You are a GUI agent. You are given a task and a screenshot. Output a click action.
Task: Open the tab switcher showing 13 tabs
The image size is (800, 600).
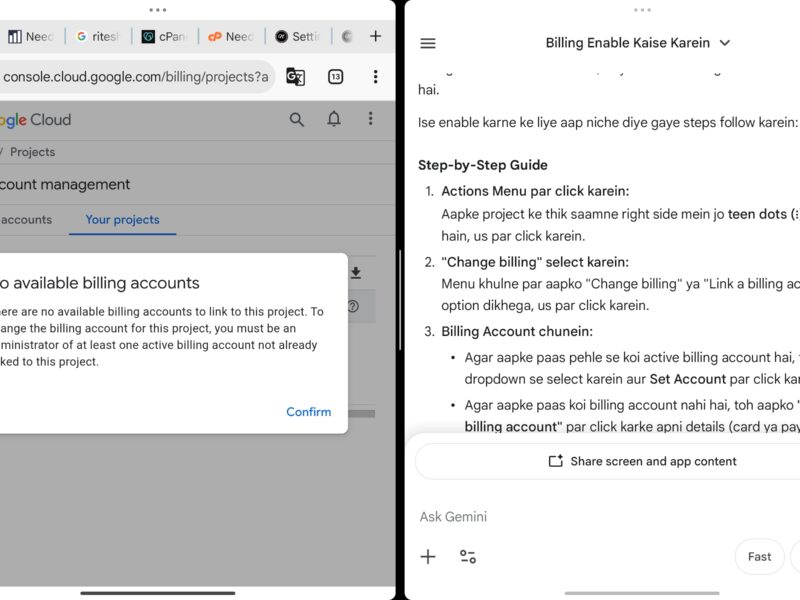tap(335, 77)
